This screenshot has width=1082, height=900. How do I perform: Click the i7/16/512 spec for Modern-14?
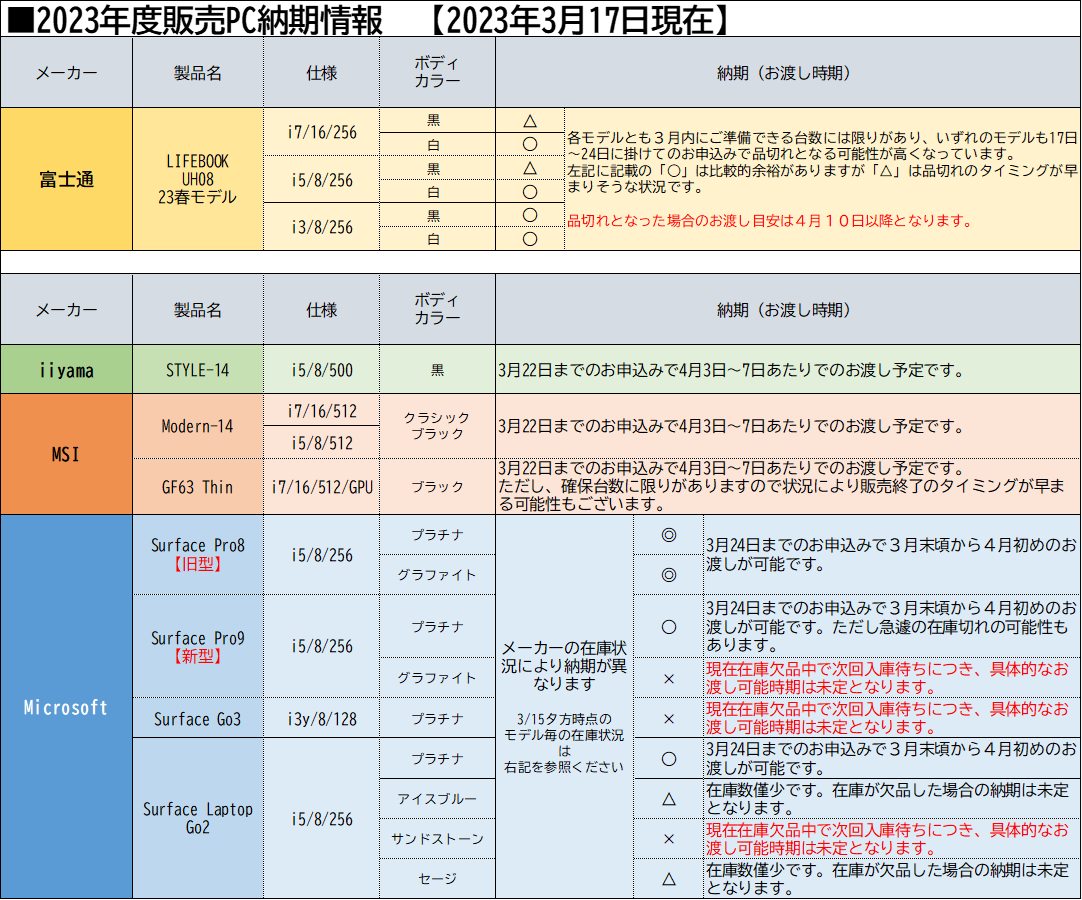322,410
